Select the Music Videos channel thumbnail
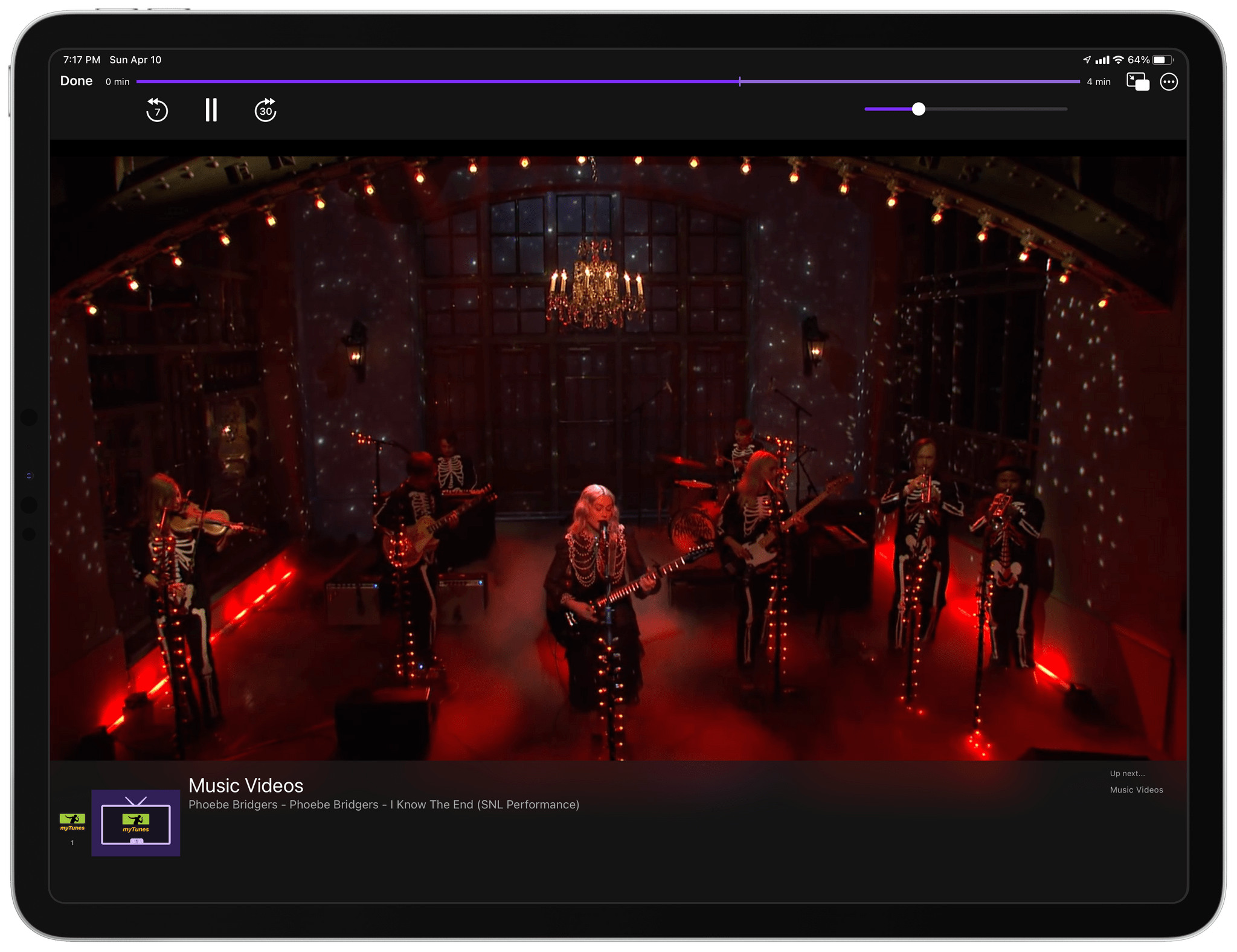 pyautogui.click(x=136, y=823)
